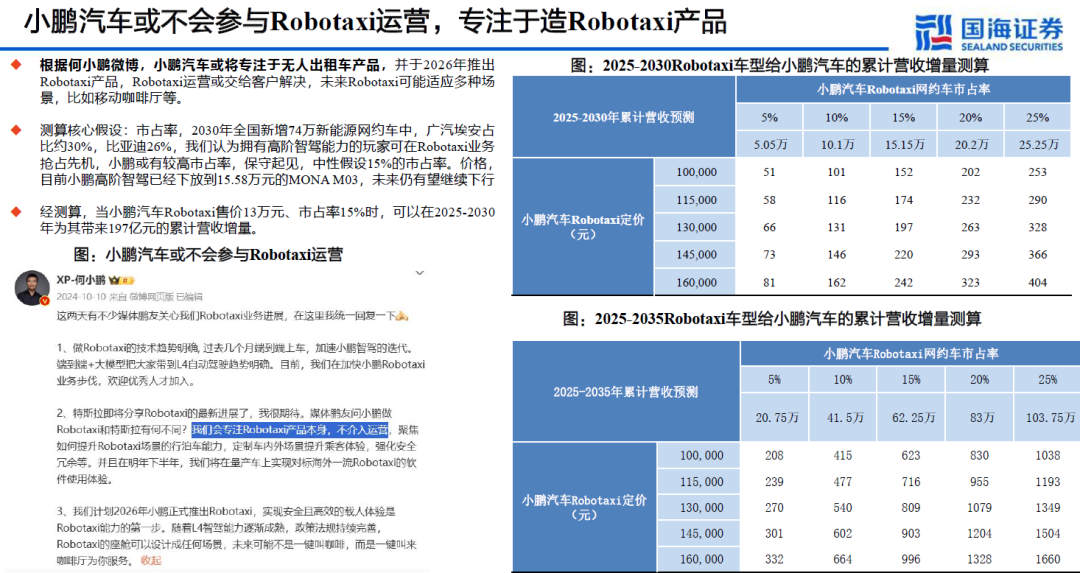Select the cell with value 197
The width and height of the screenshot is (1080, 573).
pyautogui.click(x=904, y=227)
